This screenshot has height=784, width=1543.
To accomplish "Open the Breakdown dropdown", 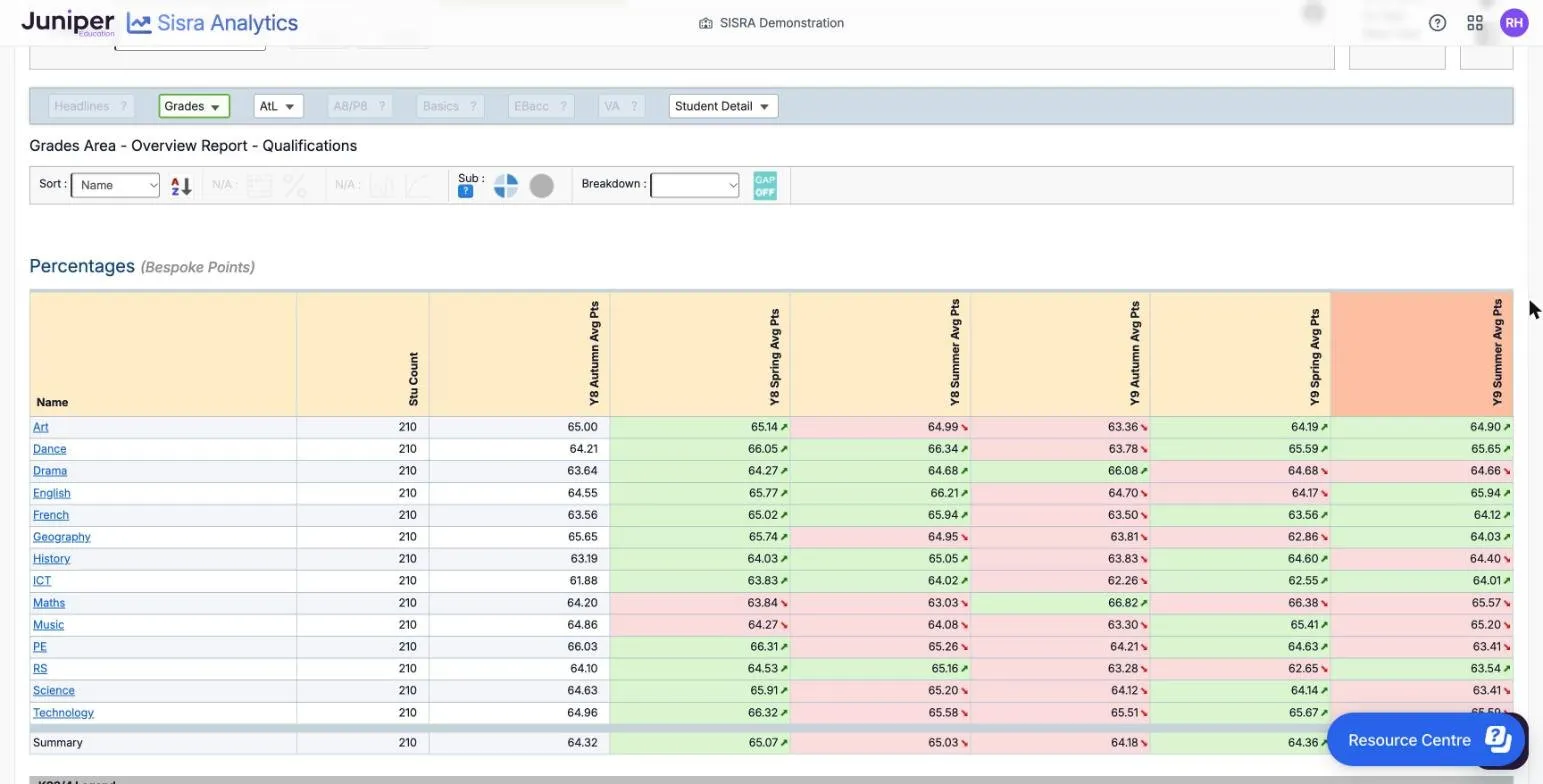I will [x=695, y=185].
